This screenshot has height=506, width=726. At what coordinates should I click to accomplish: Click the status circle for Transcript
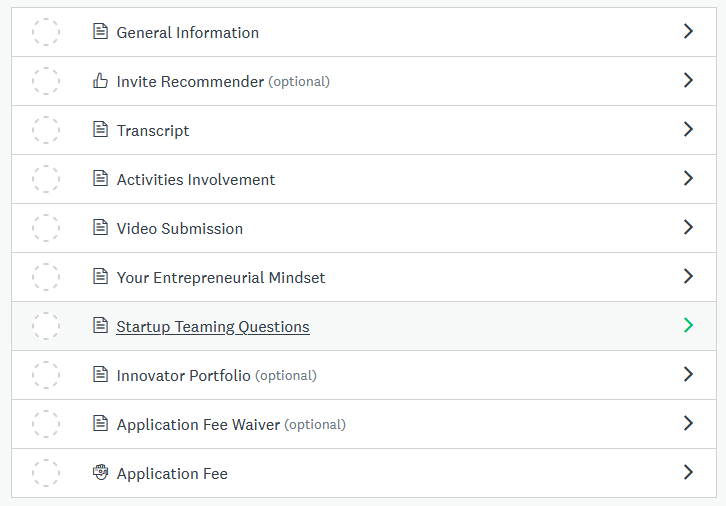point(46,130)
